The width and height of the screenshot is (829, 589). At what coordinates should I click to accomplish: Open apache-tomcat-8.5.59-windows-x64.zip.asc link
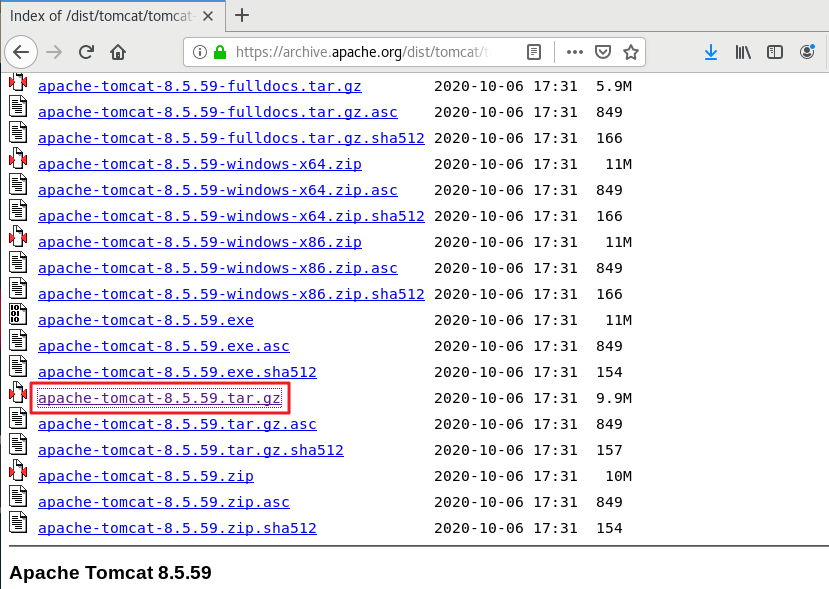(x=218, y=190)
